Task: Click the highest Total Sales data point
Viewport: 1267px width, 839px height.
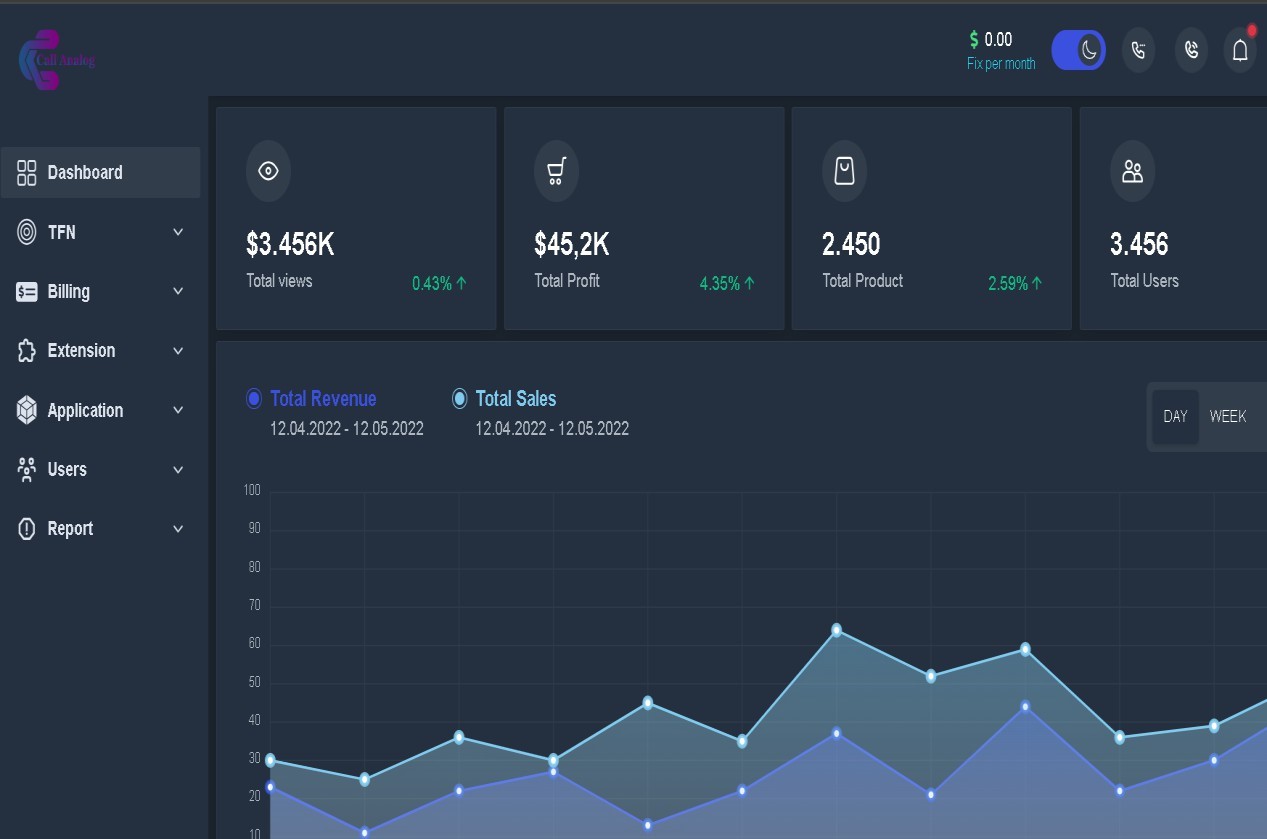Action: [x=836, y=630]
